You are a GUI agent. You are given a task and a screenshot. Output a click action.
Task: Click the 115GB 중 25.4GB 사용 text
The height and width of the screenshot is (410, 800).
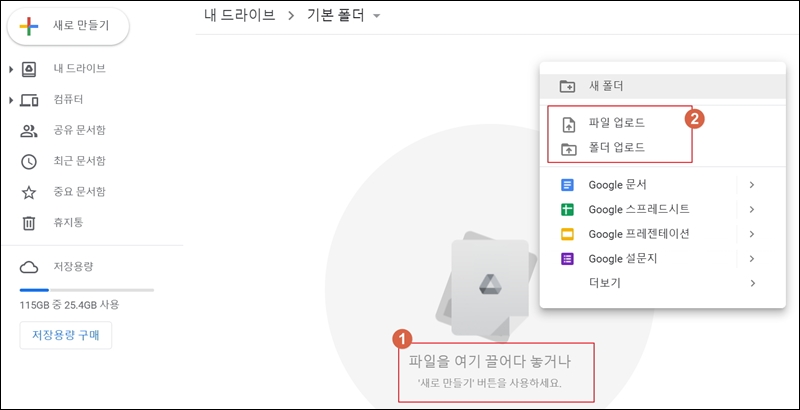[x=69, y=305]
